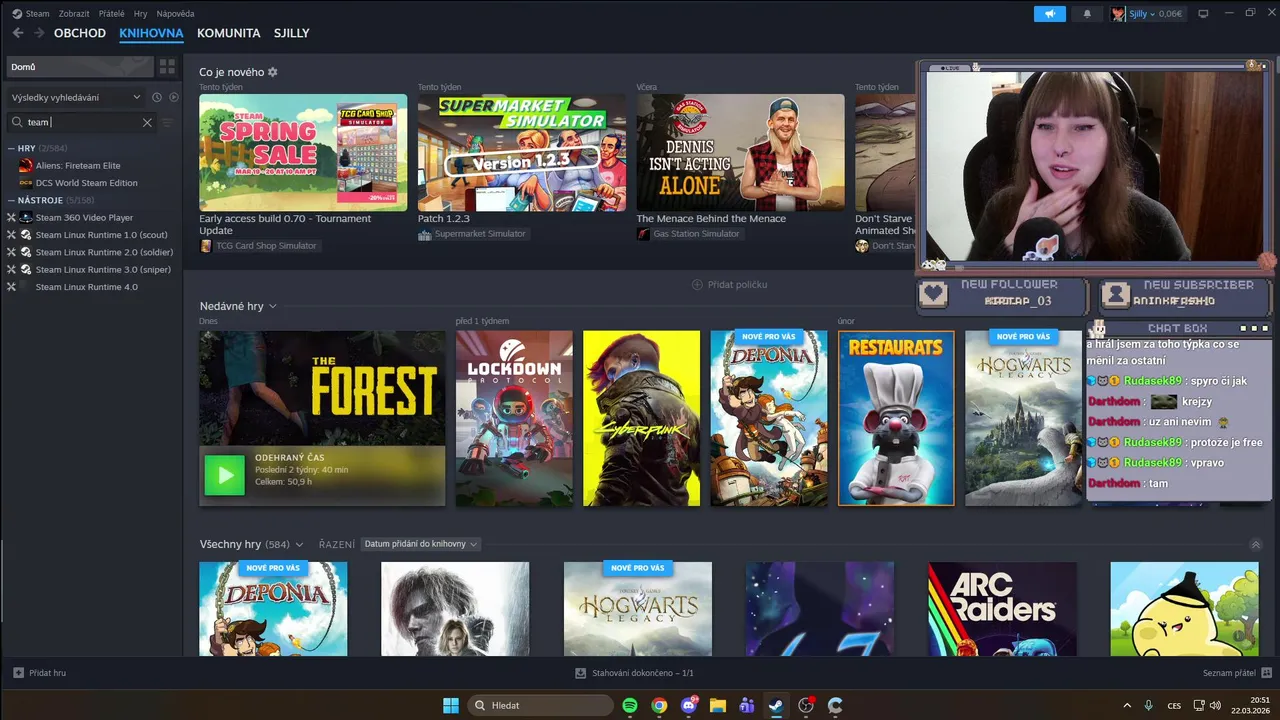Viewport: 1280px width, 720px height.
Task: Select Aliens: Fireteam Elite
Action: 78,165
